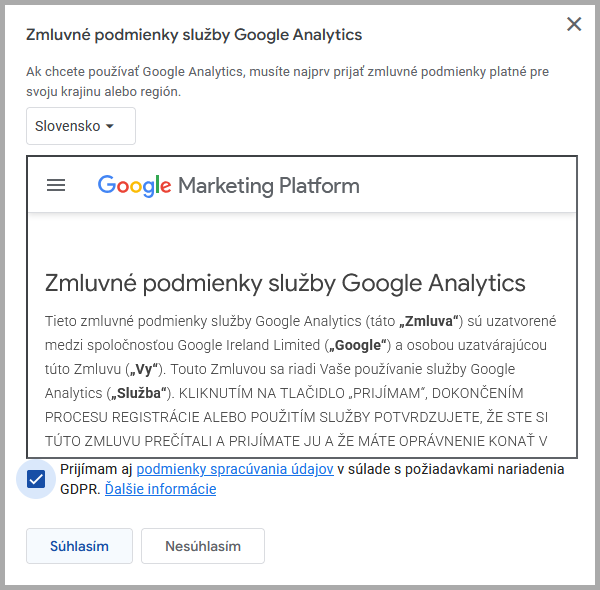
Task: Click the large heading inside the terms frame
Action: click(x=285, y=282)
